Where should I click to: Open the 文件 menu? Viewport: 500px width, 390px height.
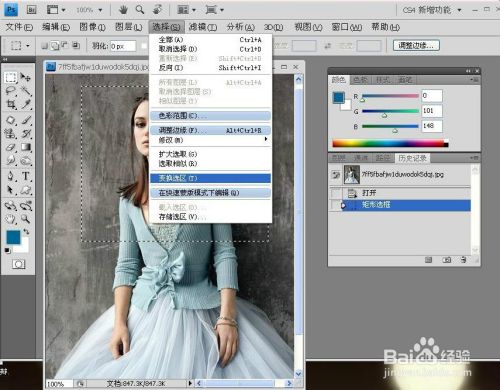[19, 27]
